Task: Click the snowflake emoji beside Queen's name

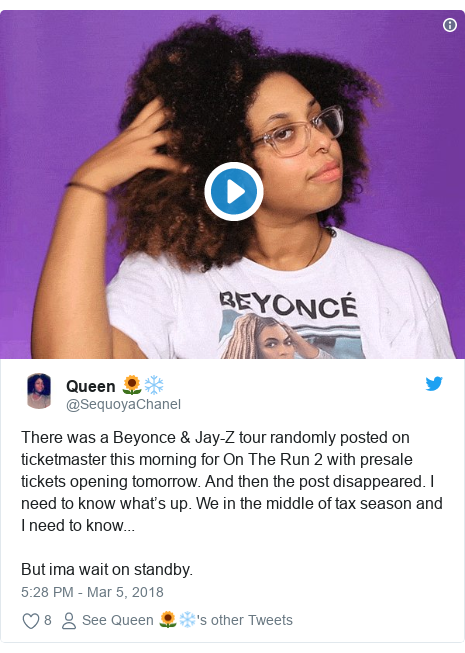Action: 154,385
